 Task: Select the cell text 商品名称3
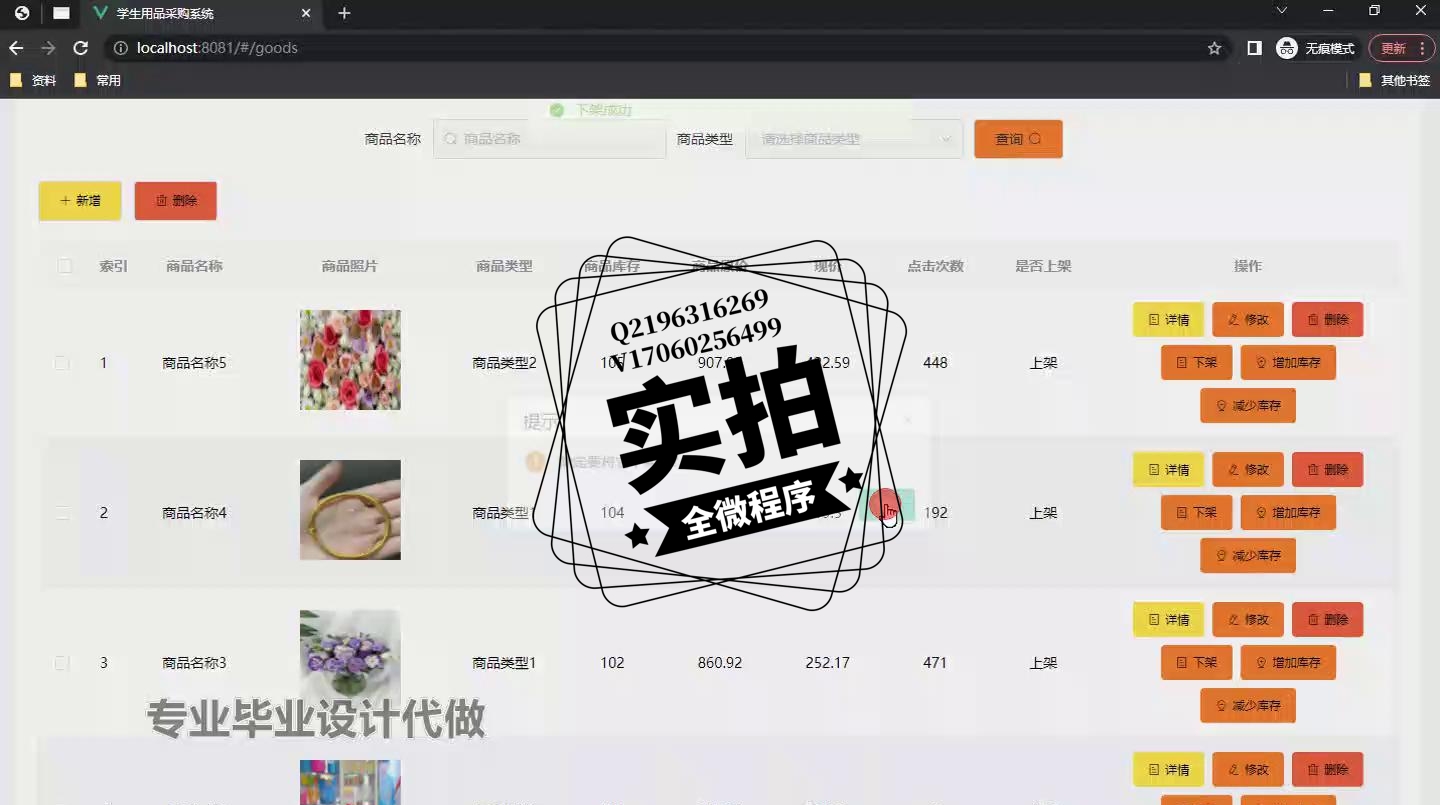(194, 663)
